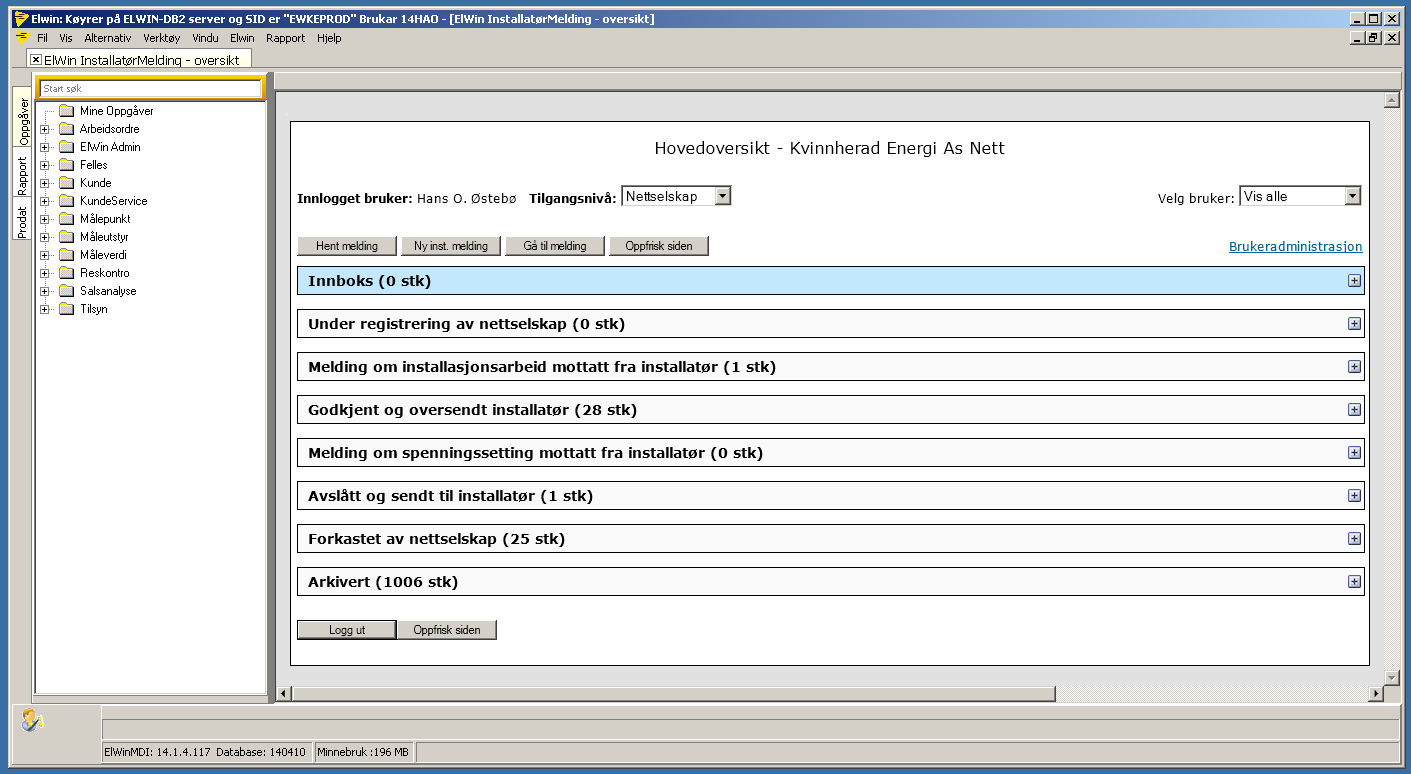Screen dimensions: 1411x774
Task: Click the user key icon in status bar
Action: point(32,720)
